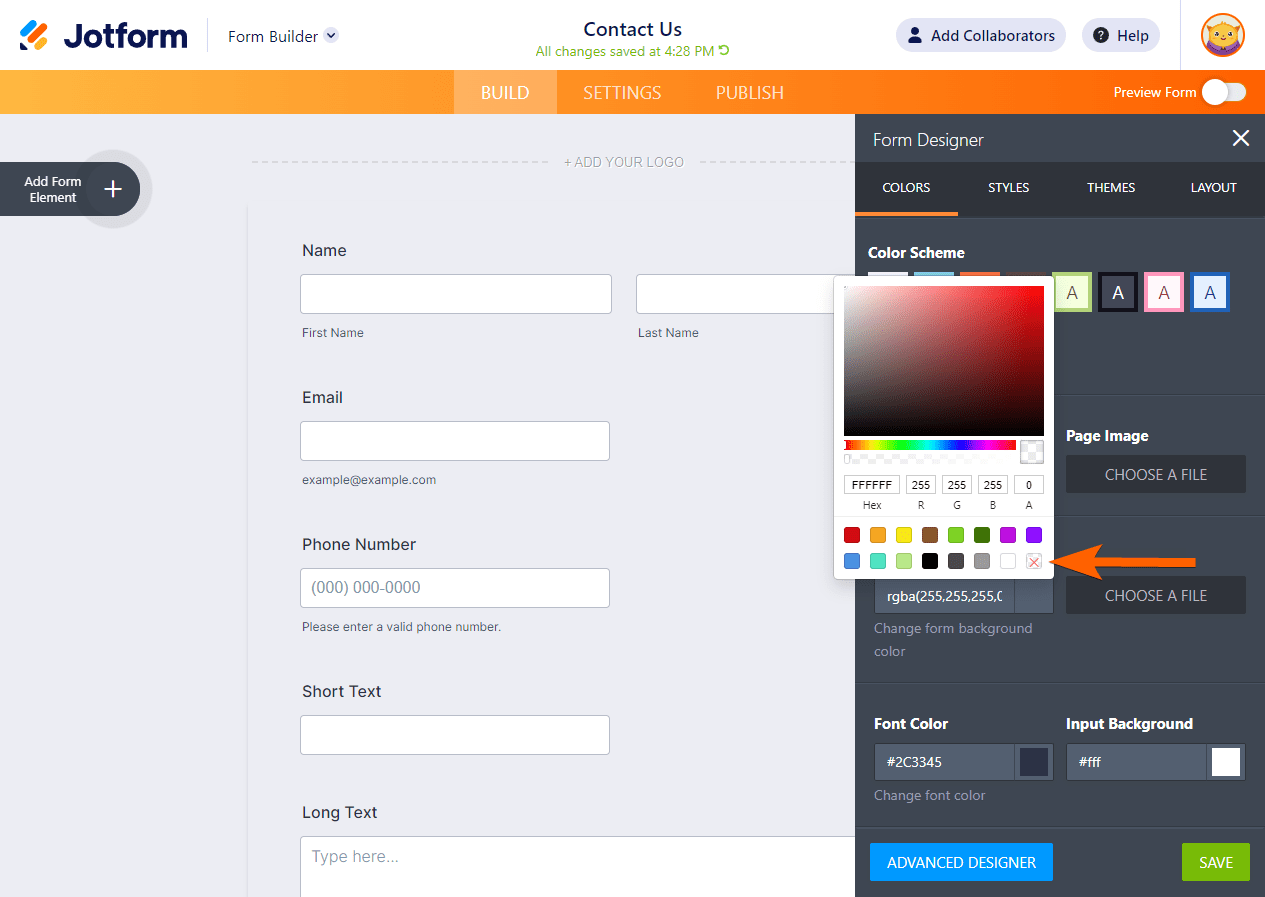Select the dark color scheme thumbnail
The height and width of the screenshot is (897, 1265).
pyautogui.click(x=1118, y=293)
